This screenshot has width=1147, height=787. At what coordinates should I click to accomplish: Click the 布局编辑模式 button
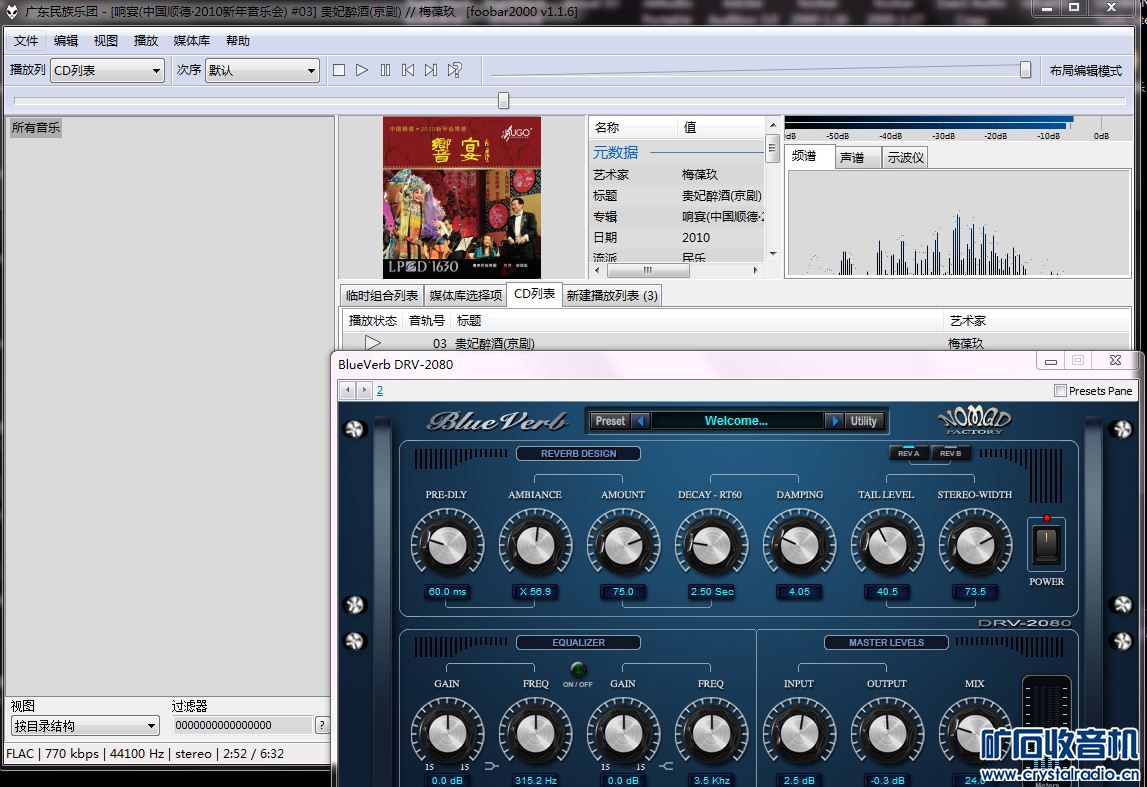point(1086,70)
